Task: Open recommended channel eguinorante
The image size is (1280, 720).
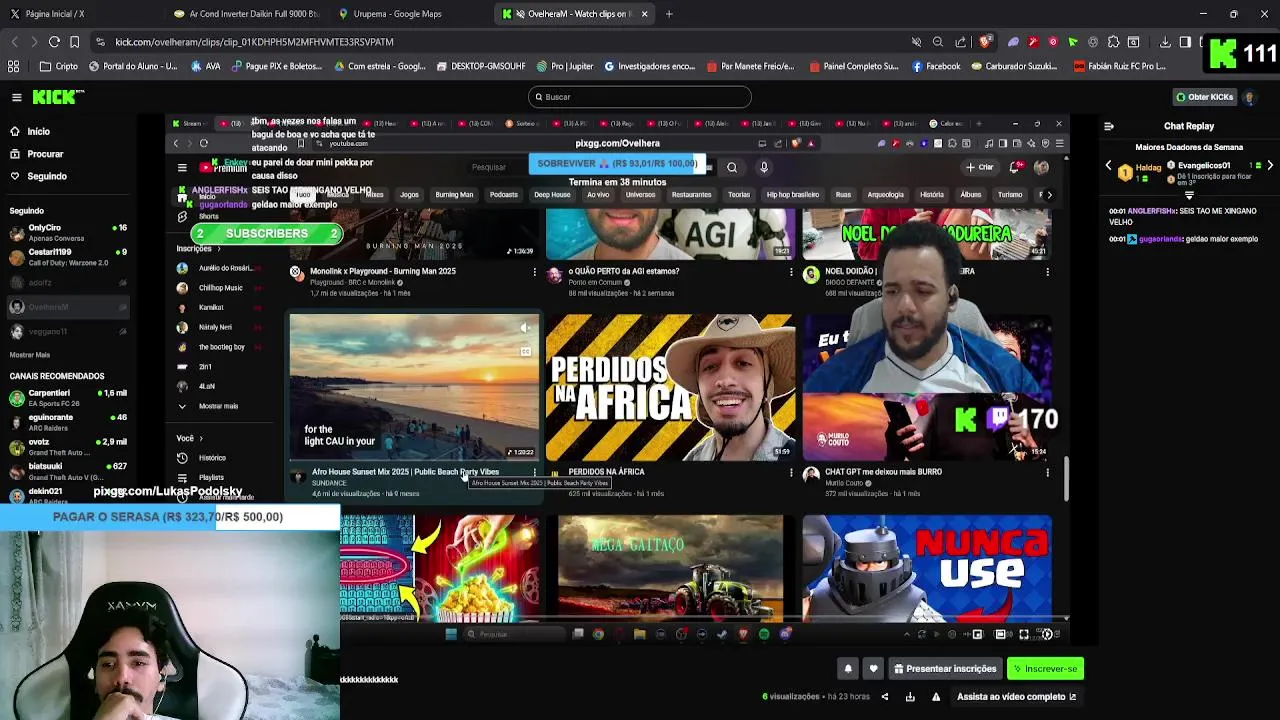Action: click(x=68, y=422)
